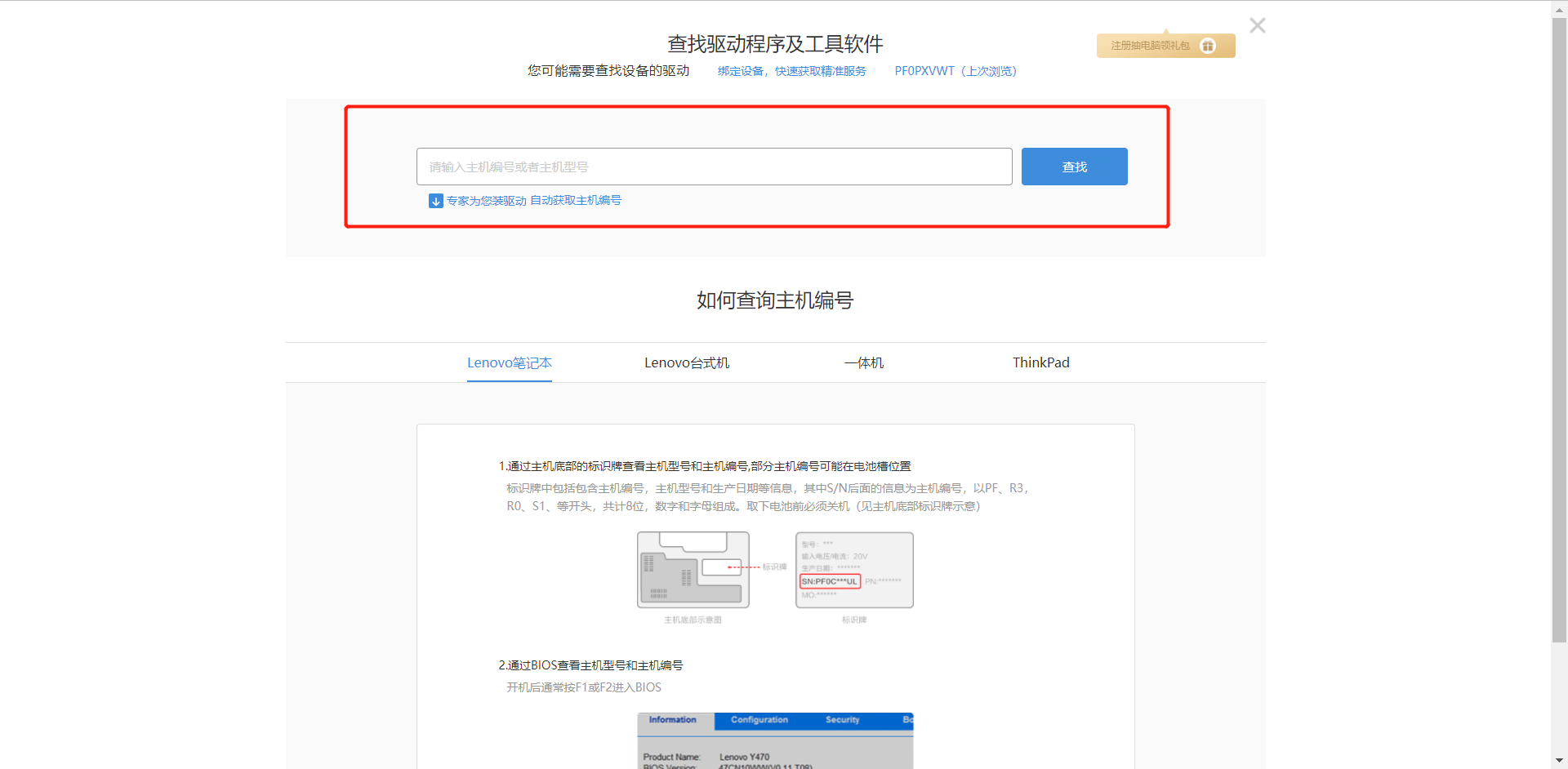The image size is (1568, 769).
Task: Click the 自动获取主机编号 link
Action: coord(576,200)
